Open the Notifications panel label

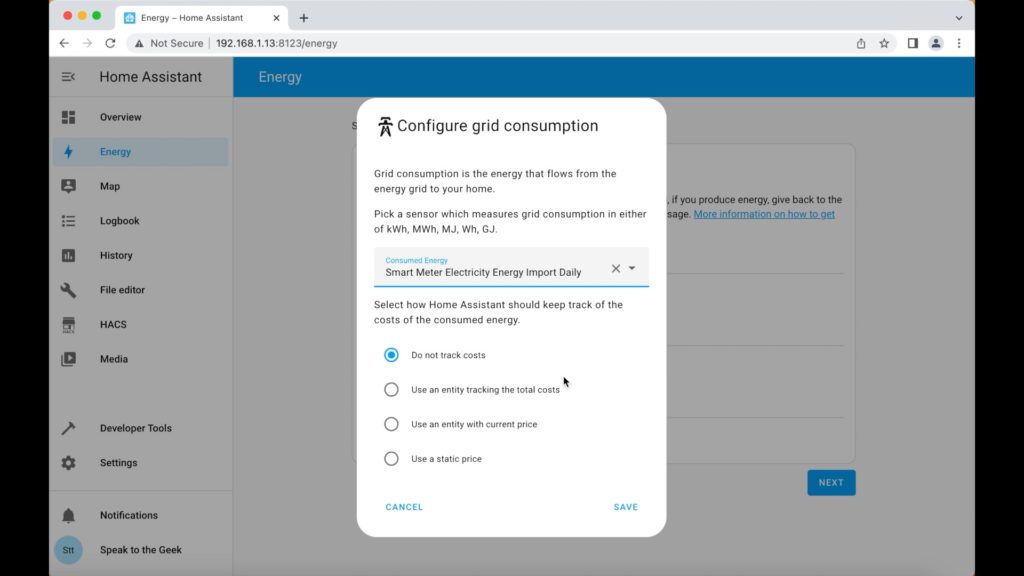click(129, 515)
